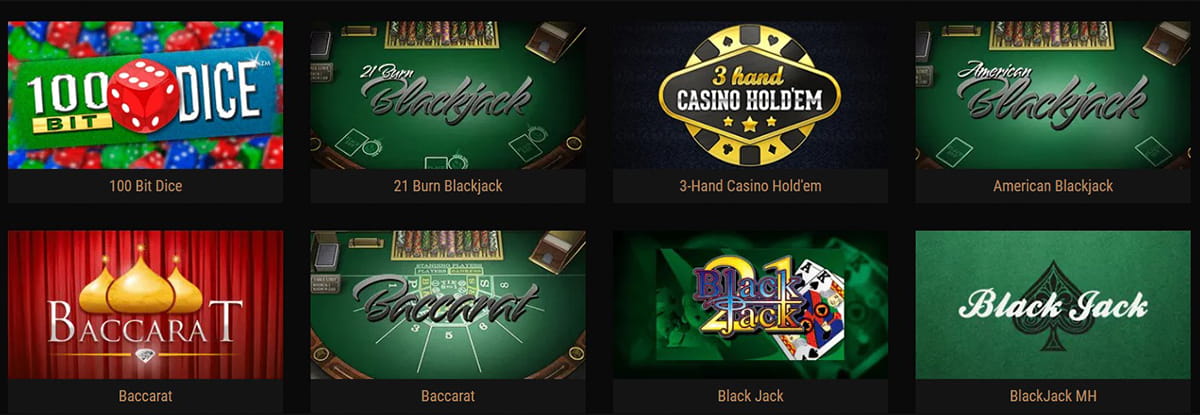Click Baccarat caption under red-curtain thumbnail
The width and height of the screenshot is (1200, 415).
[145, 396]
